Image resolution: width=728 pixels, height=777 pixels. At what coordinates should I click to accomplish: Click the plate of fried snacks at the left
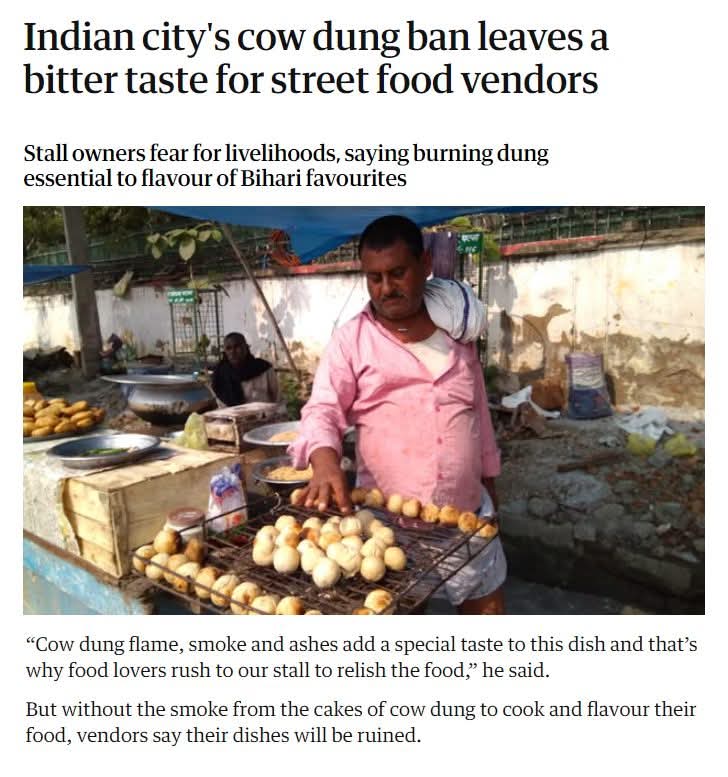click(x=62, y=418)
